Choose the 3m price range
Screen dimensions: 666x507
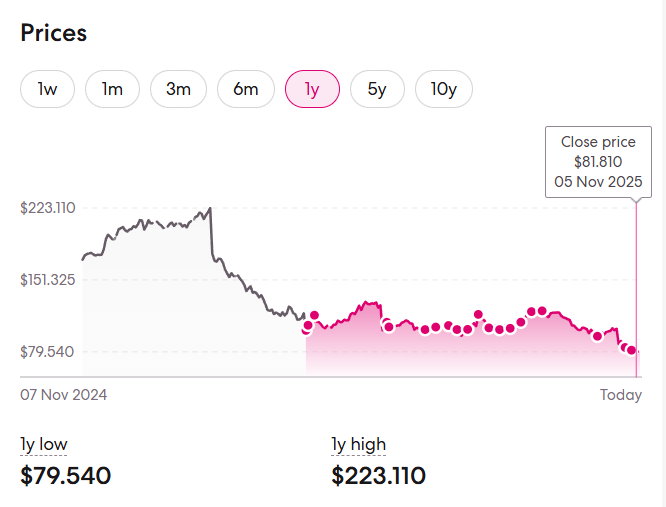pos(178,89)
